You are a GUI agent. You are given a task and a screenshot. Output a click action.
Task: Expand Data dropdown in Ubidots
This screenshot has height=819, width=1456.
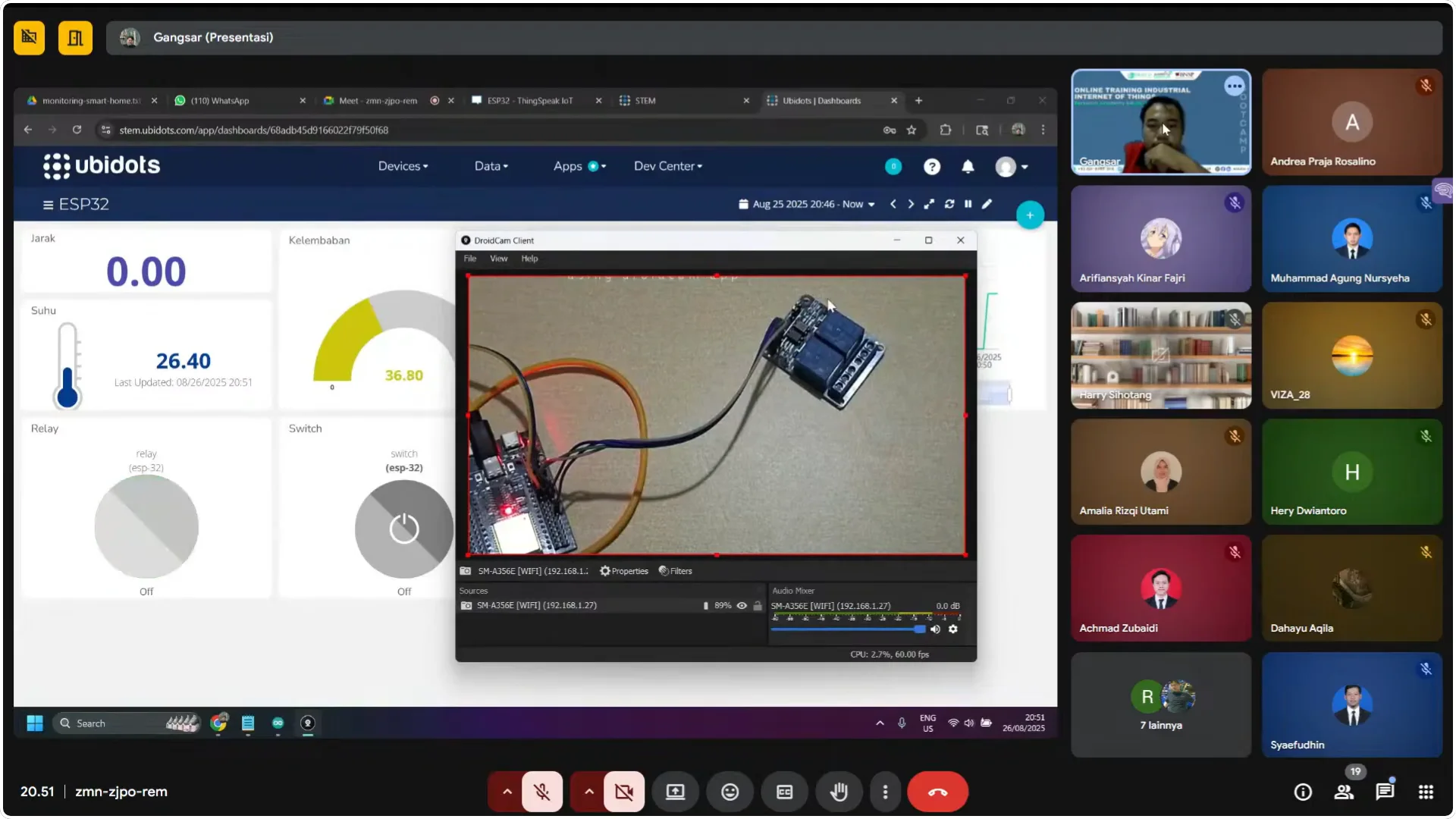(491, 166)
